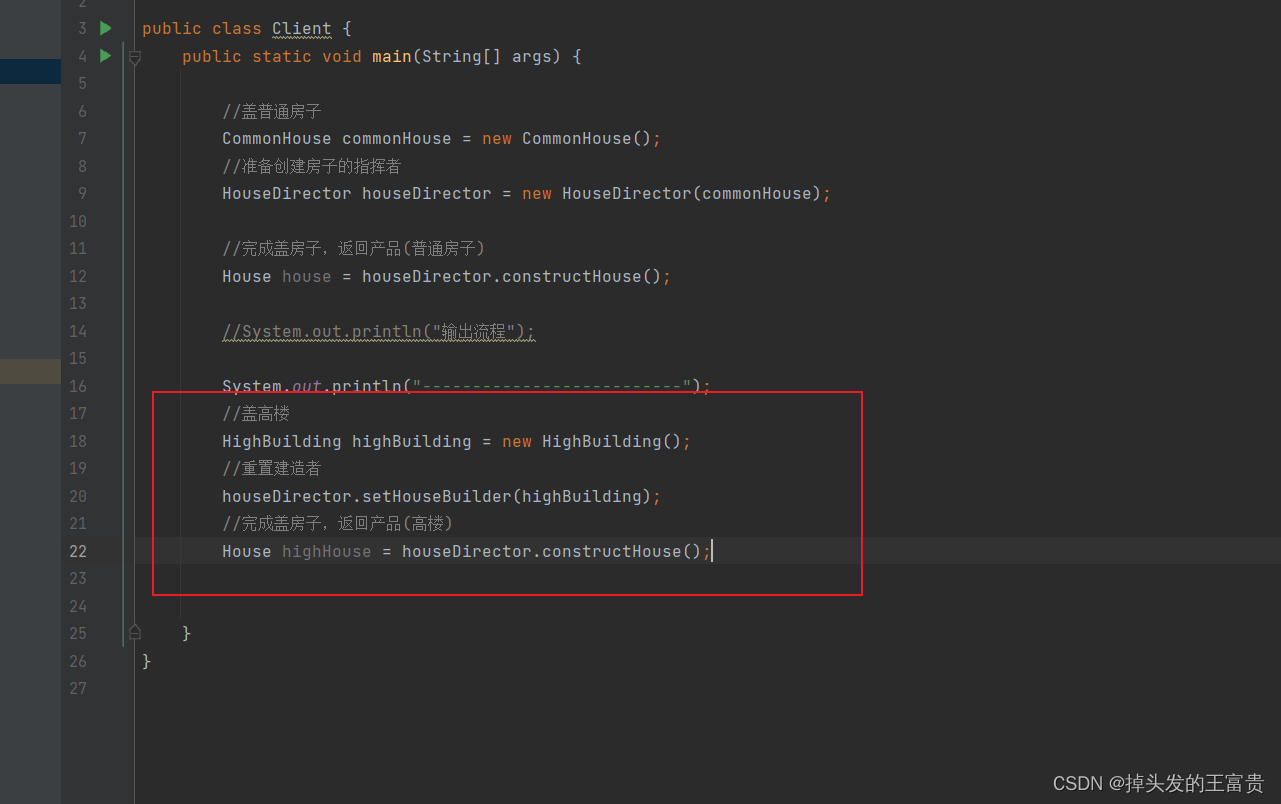This screenshot has height=804, width=1281.
Task: Click the highBuilding variable declaration on line 18
Action: pyautogui.click(x=411, y=442)
